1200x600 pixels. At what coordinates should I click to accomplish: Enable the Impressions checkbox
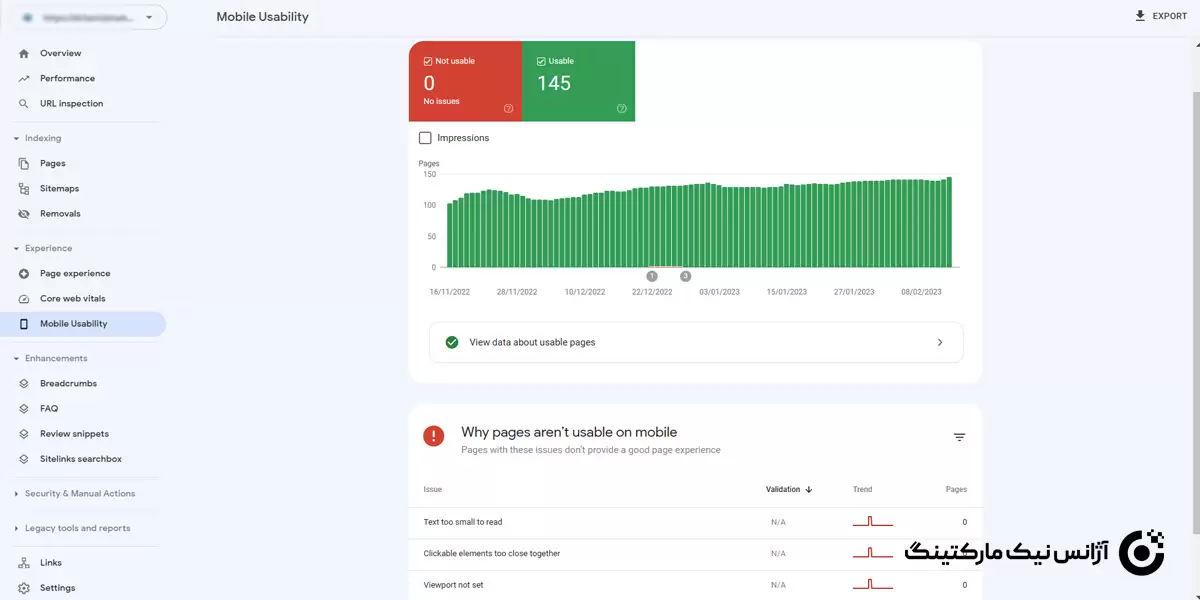point(425,138)
